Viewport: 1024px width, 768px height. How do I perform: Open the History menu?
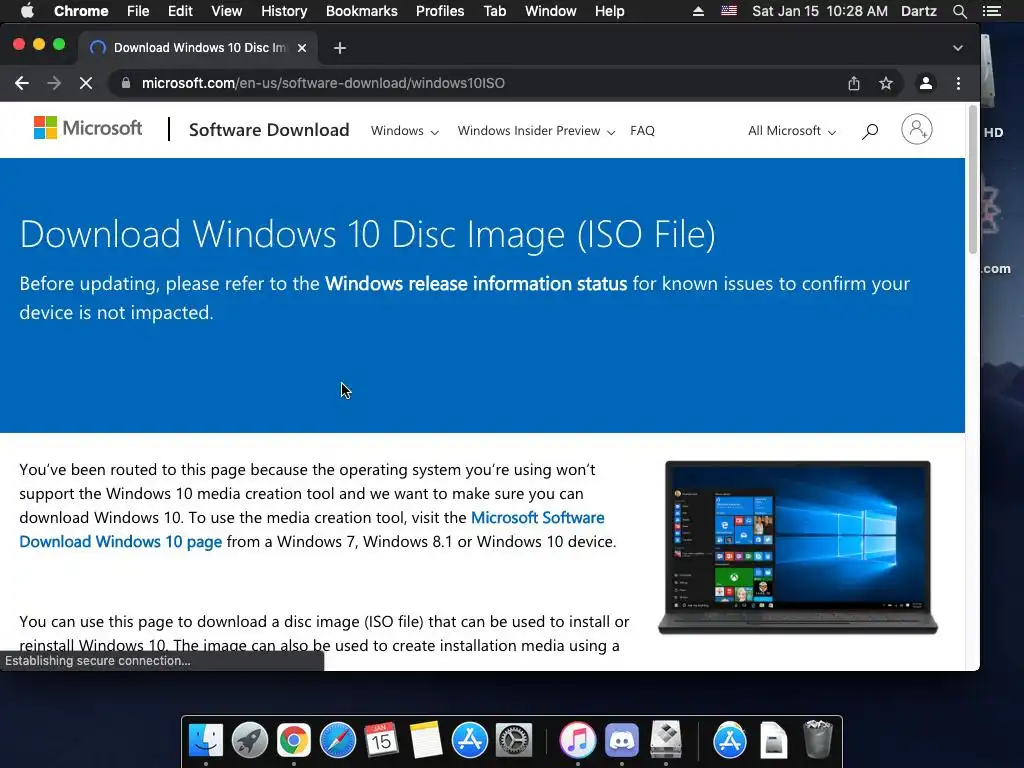pyautogui.click(x=284, y=11)
